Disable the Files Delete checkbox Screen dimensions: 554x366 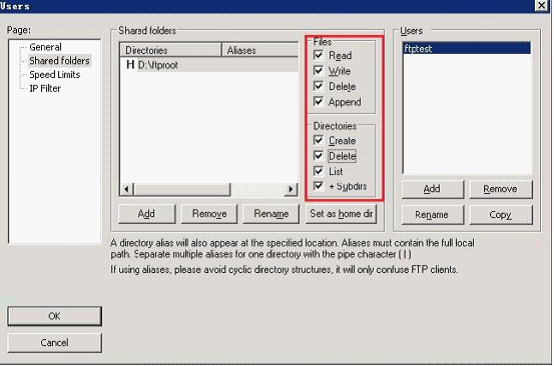(x=318, y=86)
